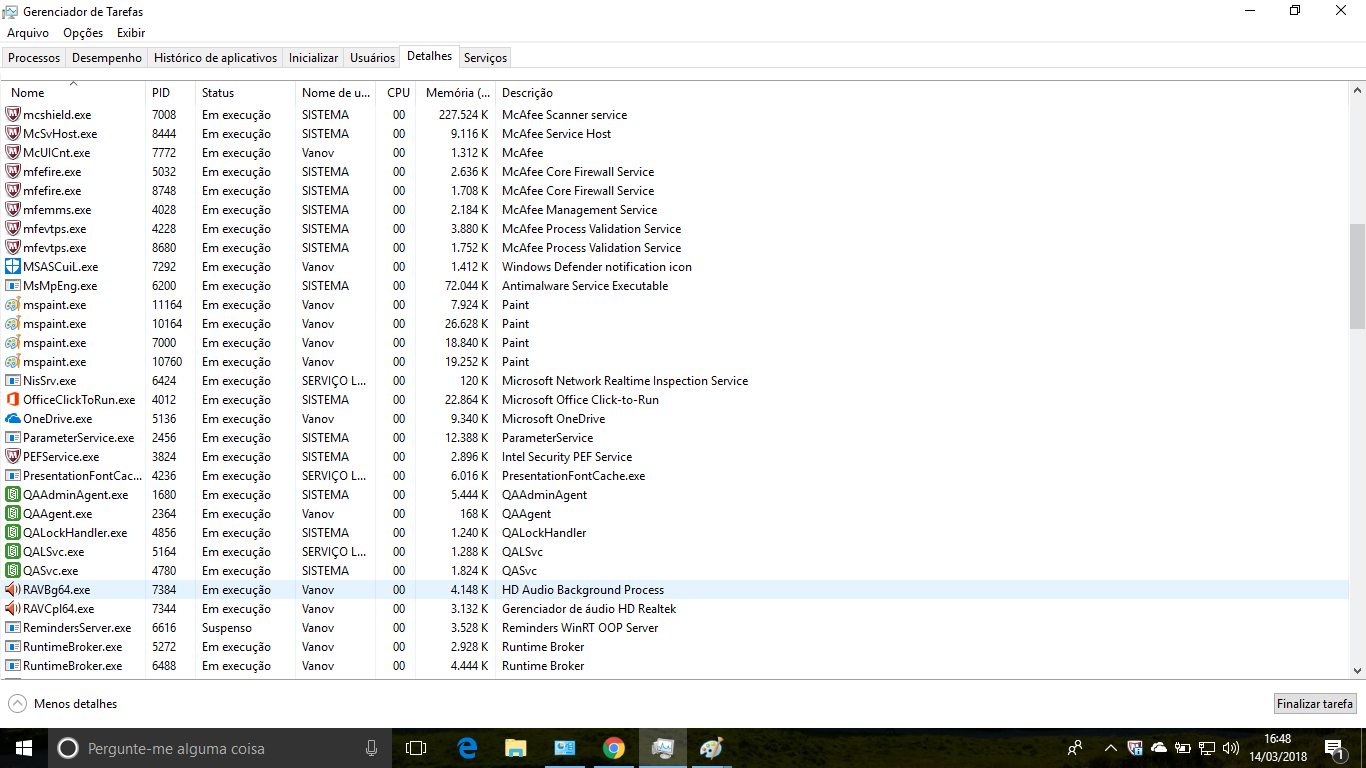Launch Microsoft Edge from the taskbar
1366x768 pixels.
click(x=467, y=748)
